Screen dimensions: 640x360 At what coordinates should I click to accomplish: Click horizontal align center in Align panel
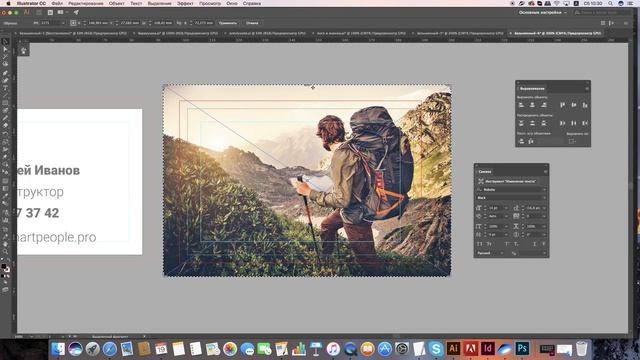pyautogui.click(x=532, y=105)
